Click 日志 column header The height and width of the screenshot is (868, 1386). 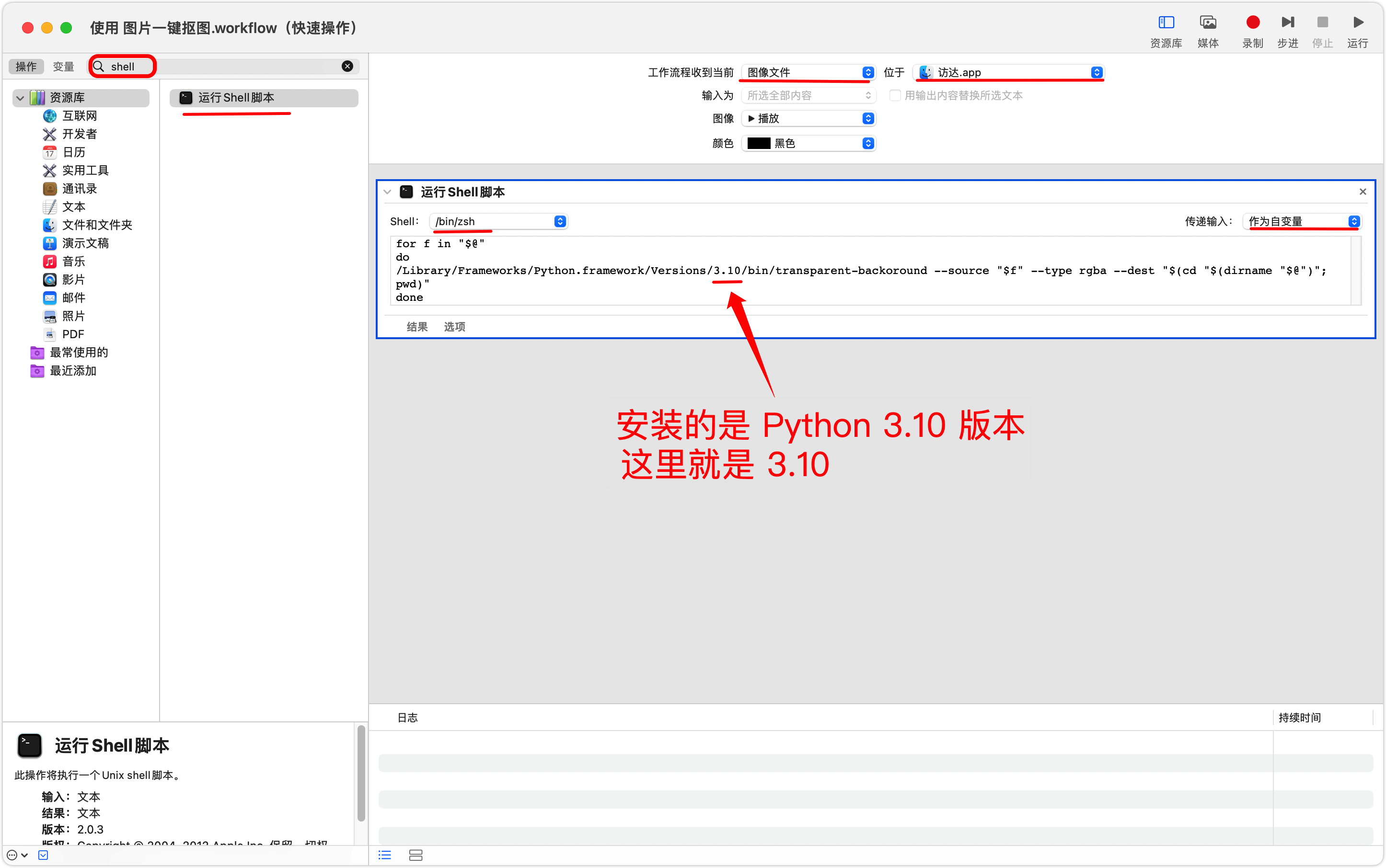pyautogui.click(x=407, y=718)
